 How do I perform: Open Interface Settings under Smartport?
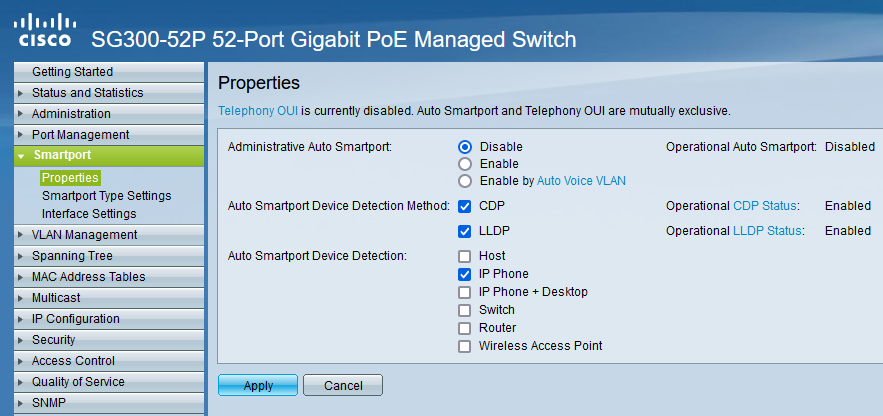click(x=89, y=214)
